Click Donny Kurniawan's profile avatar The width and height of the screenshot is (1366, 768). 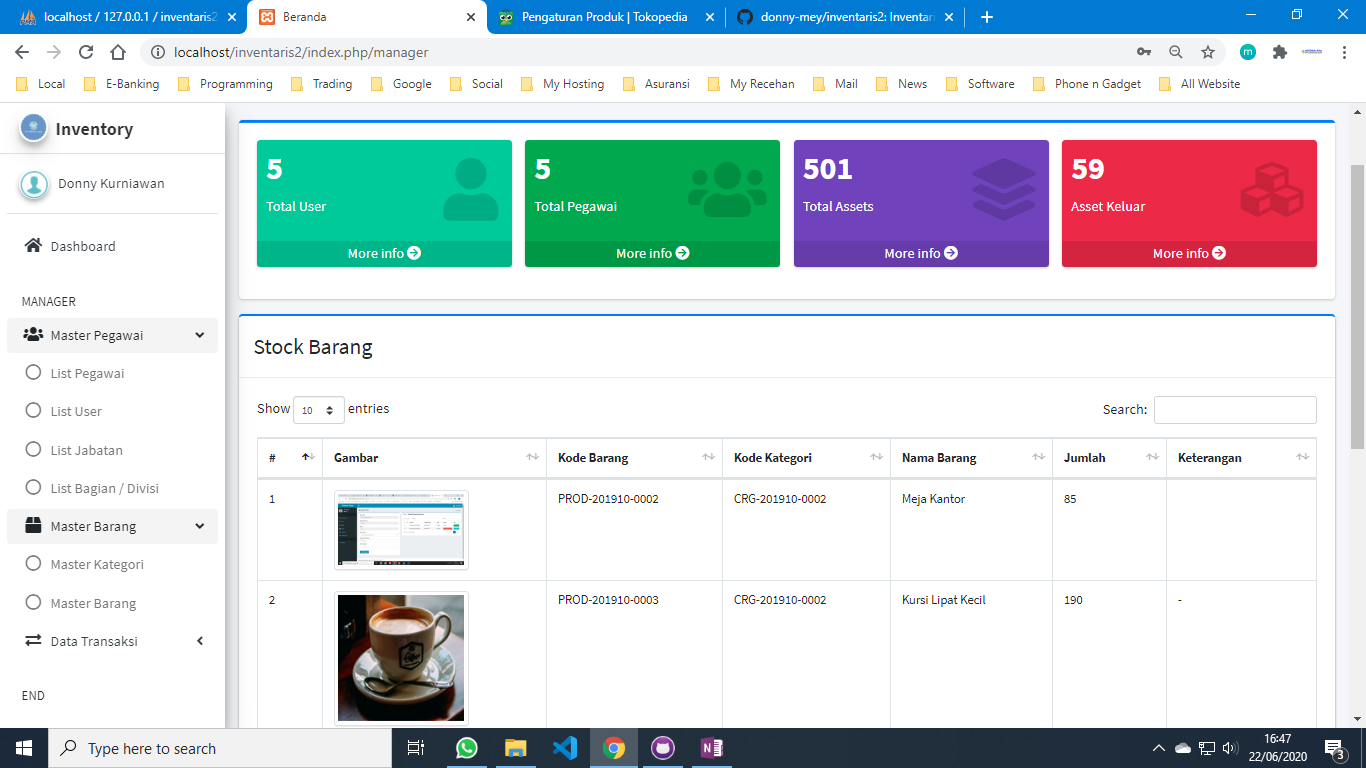34,184
